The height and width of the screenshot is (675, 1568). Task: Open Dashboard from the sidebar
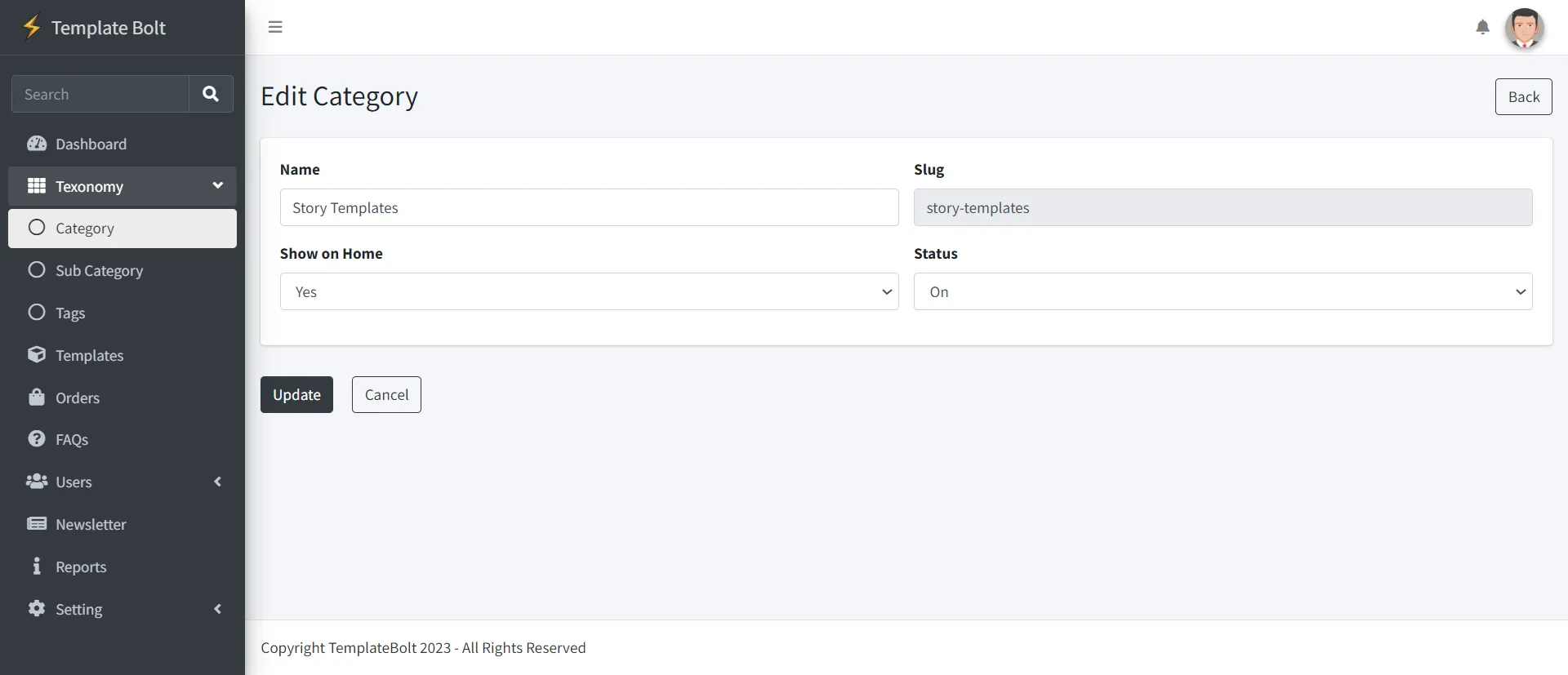point(91,144)
